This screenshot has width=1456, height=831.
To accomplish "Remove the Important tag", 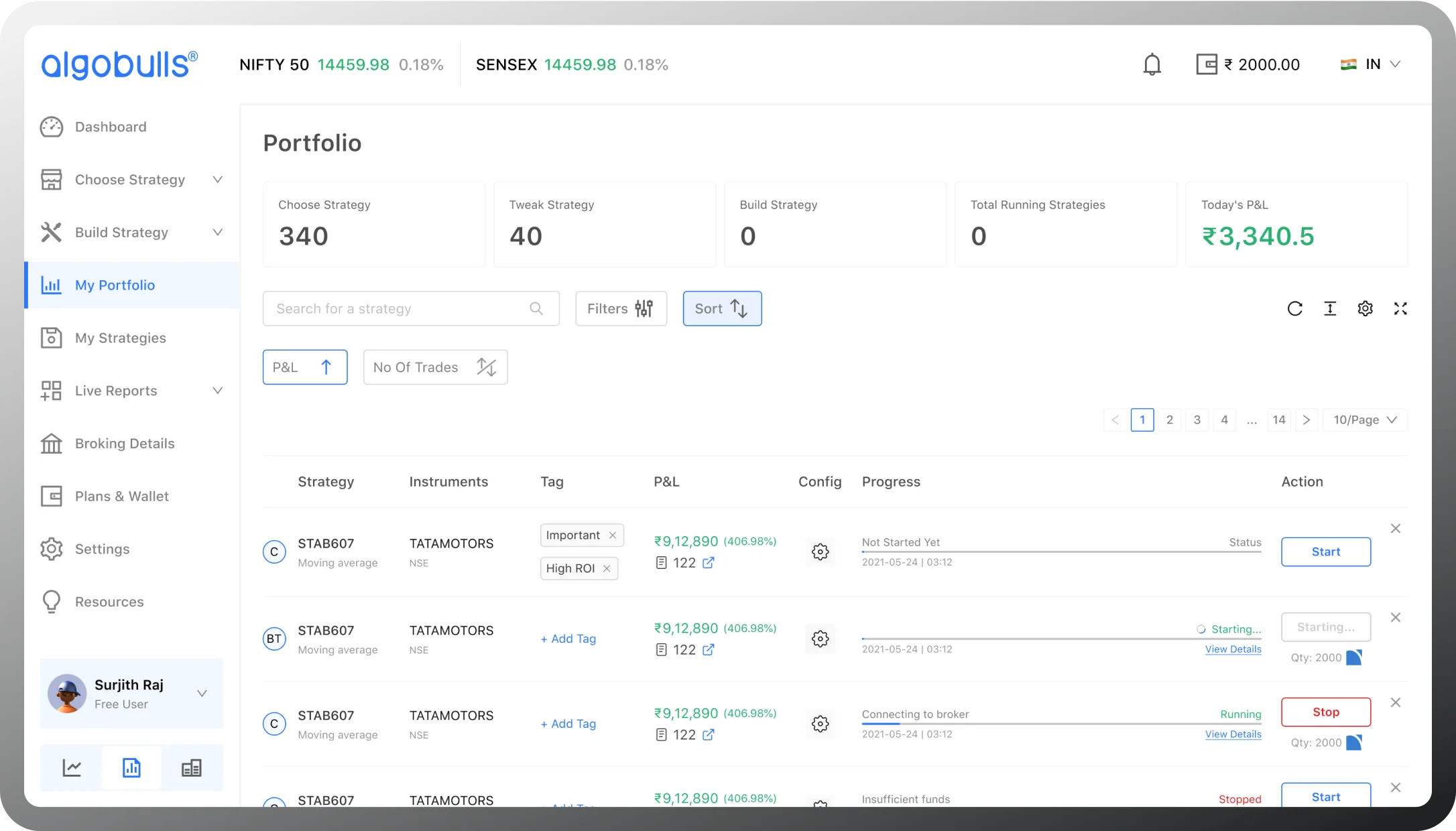I will pos(612,535).
